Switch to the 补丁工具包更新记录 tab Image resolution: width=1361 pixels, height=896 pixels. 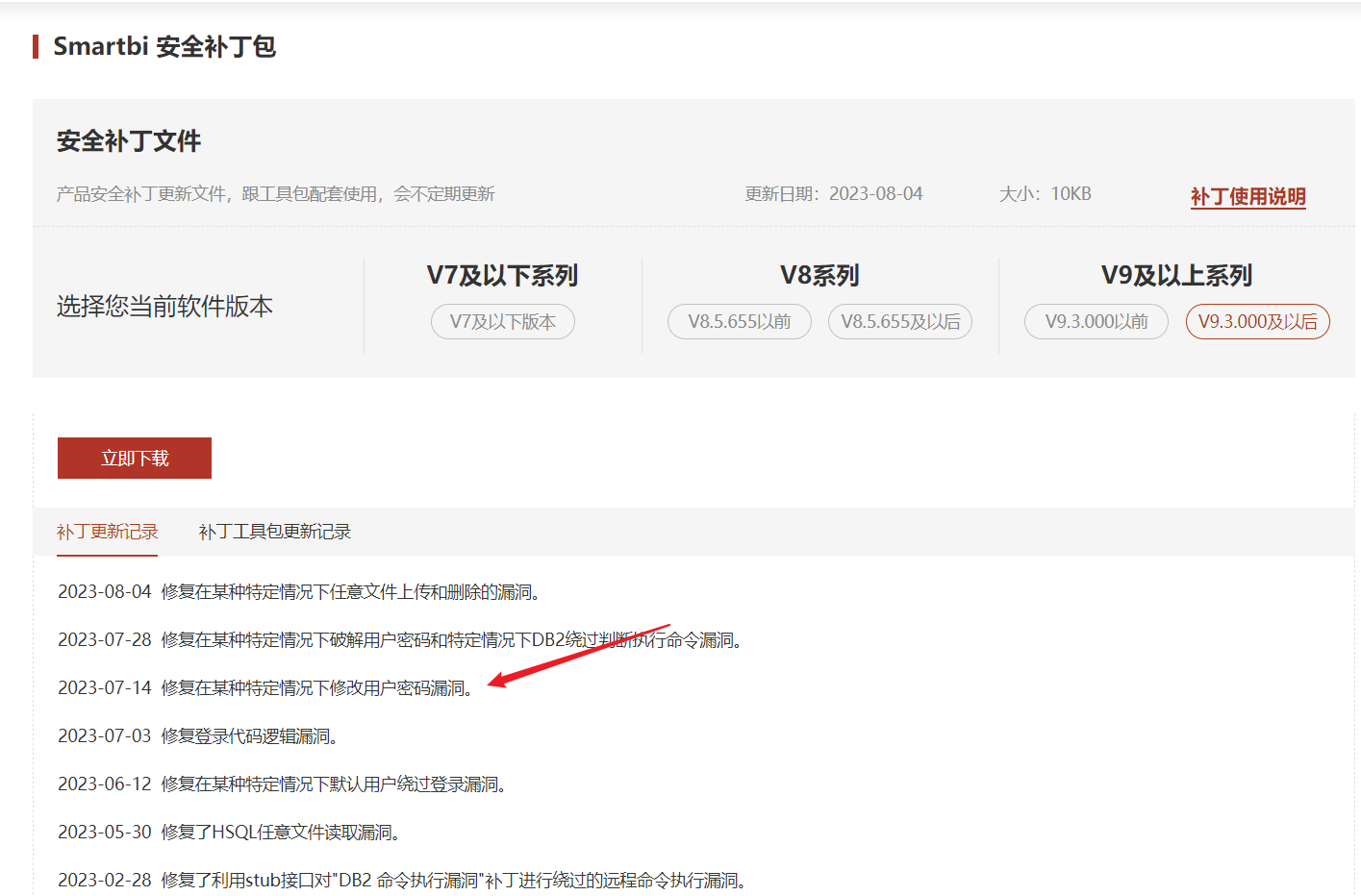[x=275, y=532]
